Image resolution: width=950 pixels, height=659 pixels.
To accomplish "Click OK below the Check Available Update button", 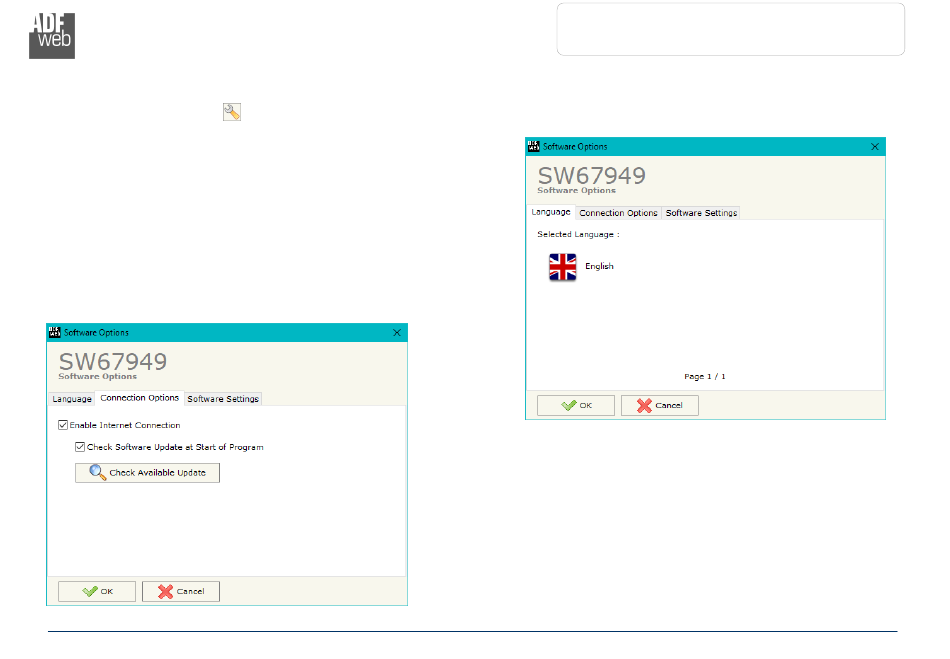I will (97, 591).
